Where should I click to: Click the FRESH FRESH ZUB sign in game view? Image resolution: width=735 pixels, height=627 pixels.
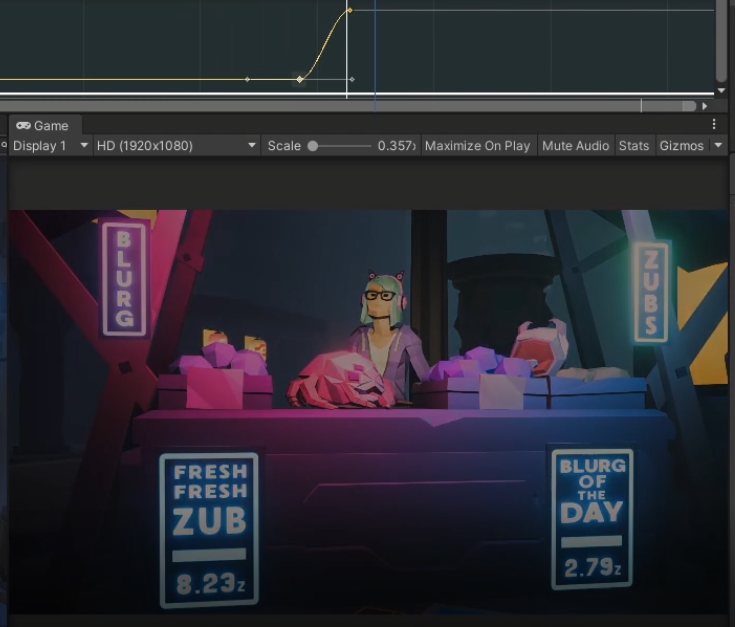[x=209, y=530]
